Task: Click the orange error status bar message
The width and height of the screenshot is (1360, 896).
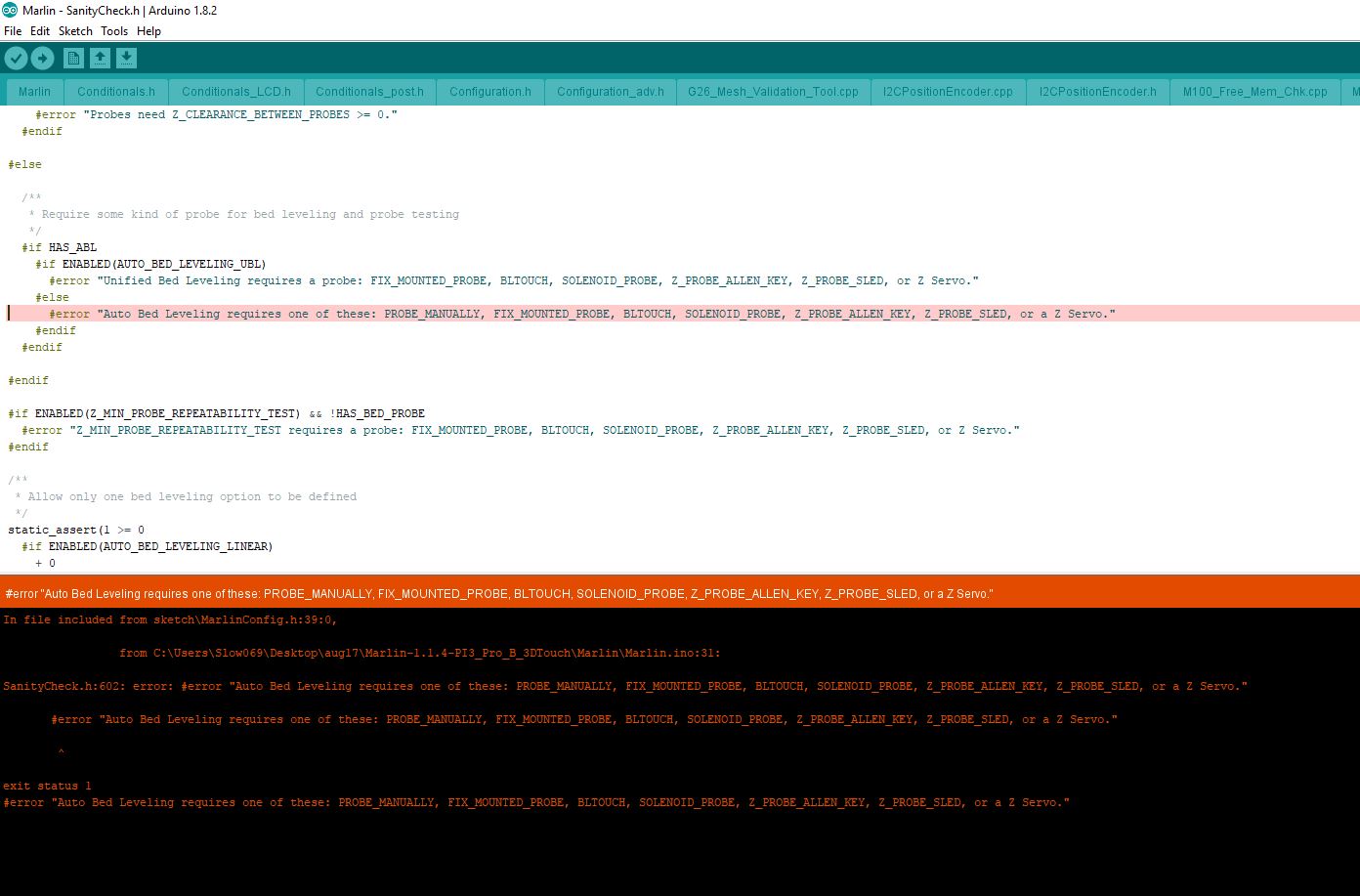Action: 499,593
